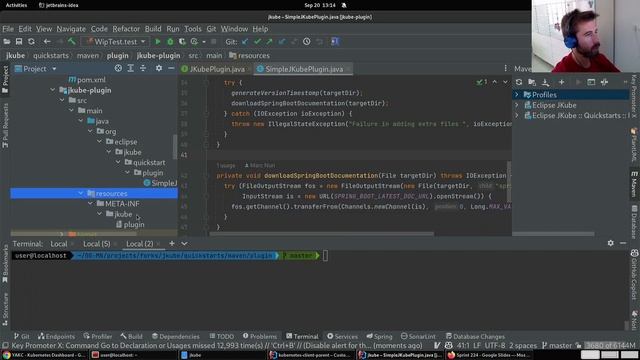Open the File menu
The width and height of the screenshot is (640, 360).
coord(8,29)
